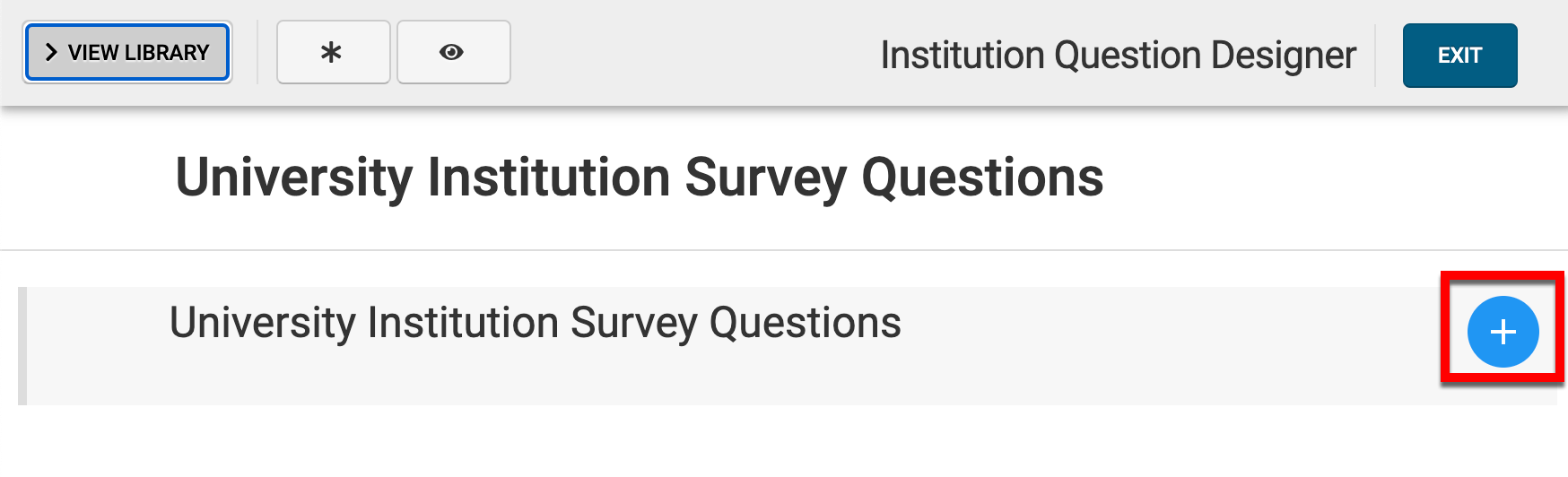This screenshot has width=1568, height=477.
Task: Toggle the eye preview button
Action: (452, 53)
